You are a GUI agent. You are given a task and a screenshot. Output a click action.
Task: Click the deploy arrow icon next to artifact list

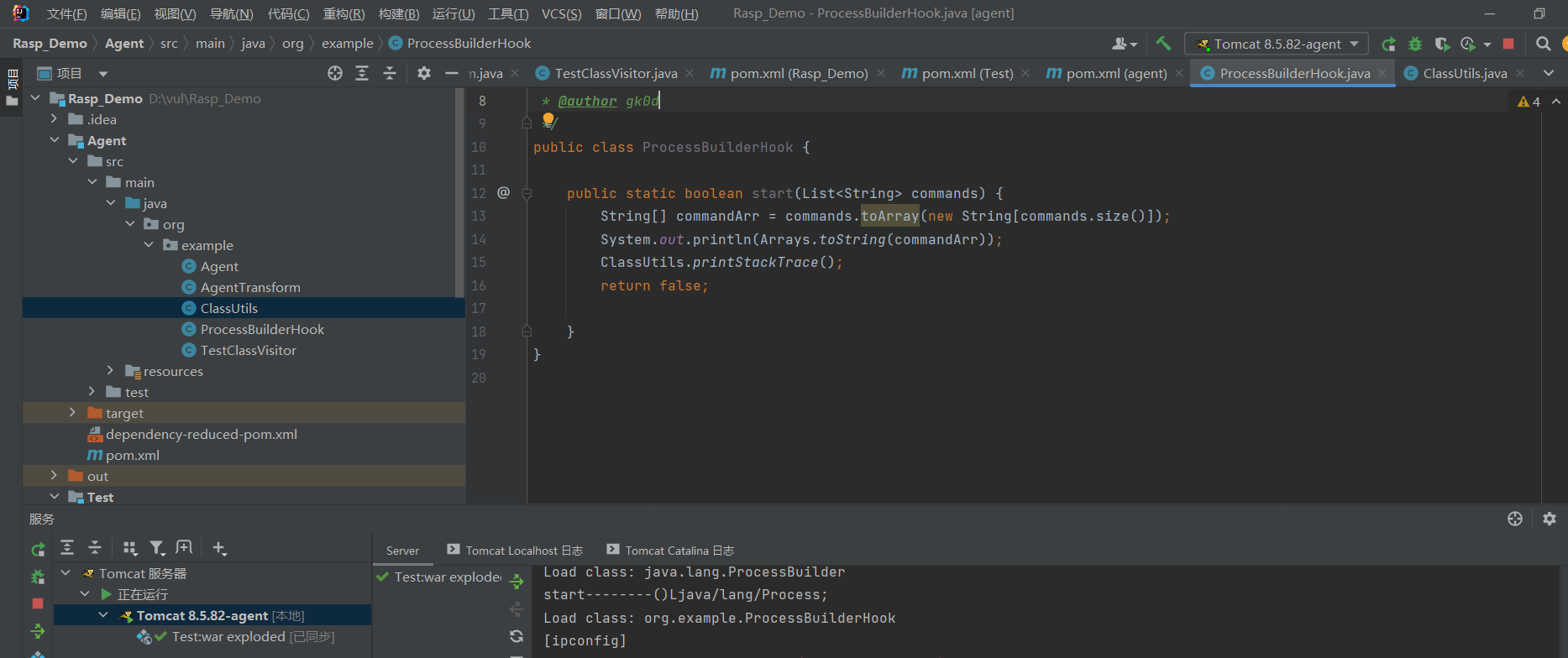(x=517, y=581)
